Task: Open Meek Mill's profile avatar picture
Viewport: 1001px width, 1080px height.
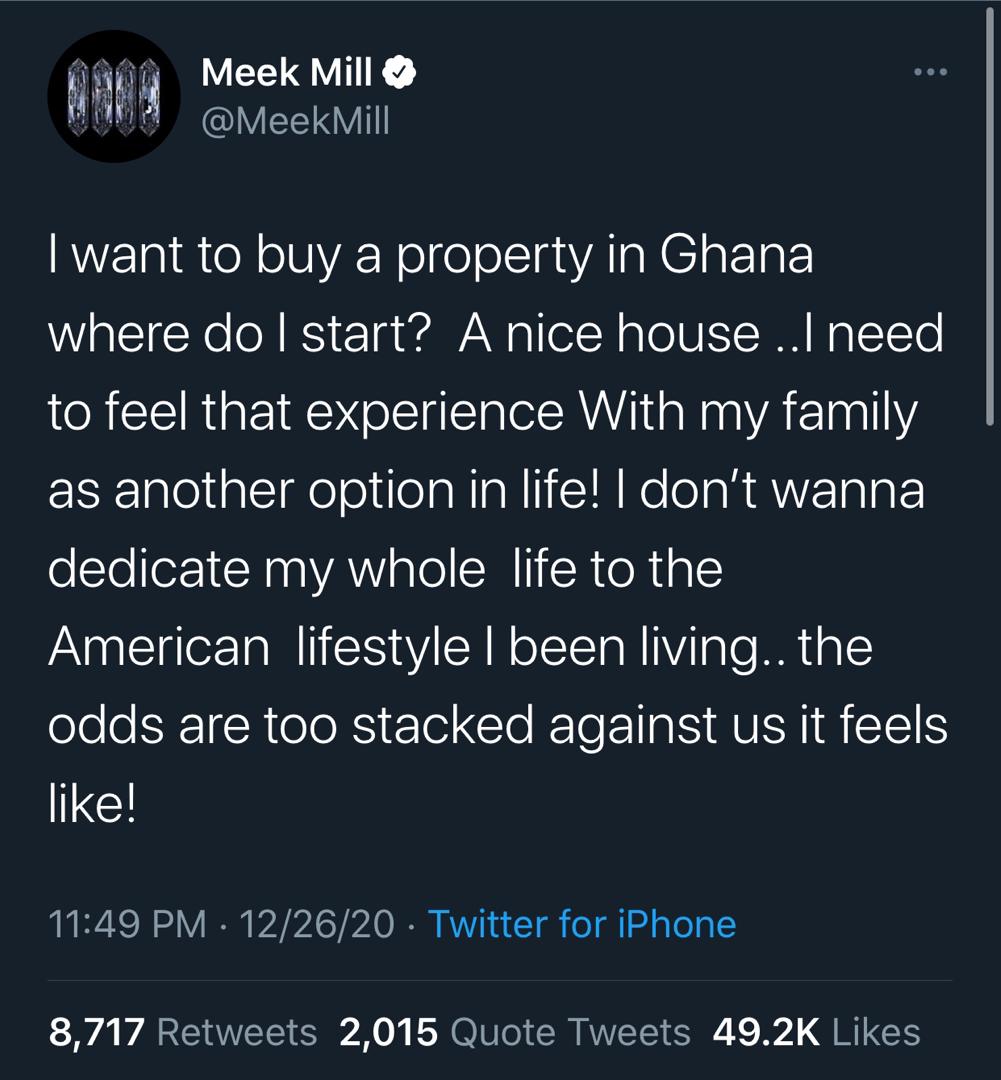Action: point(114,97)
